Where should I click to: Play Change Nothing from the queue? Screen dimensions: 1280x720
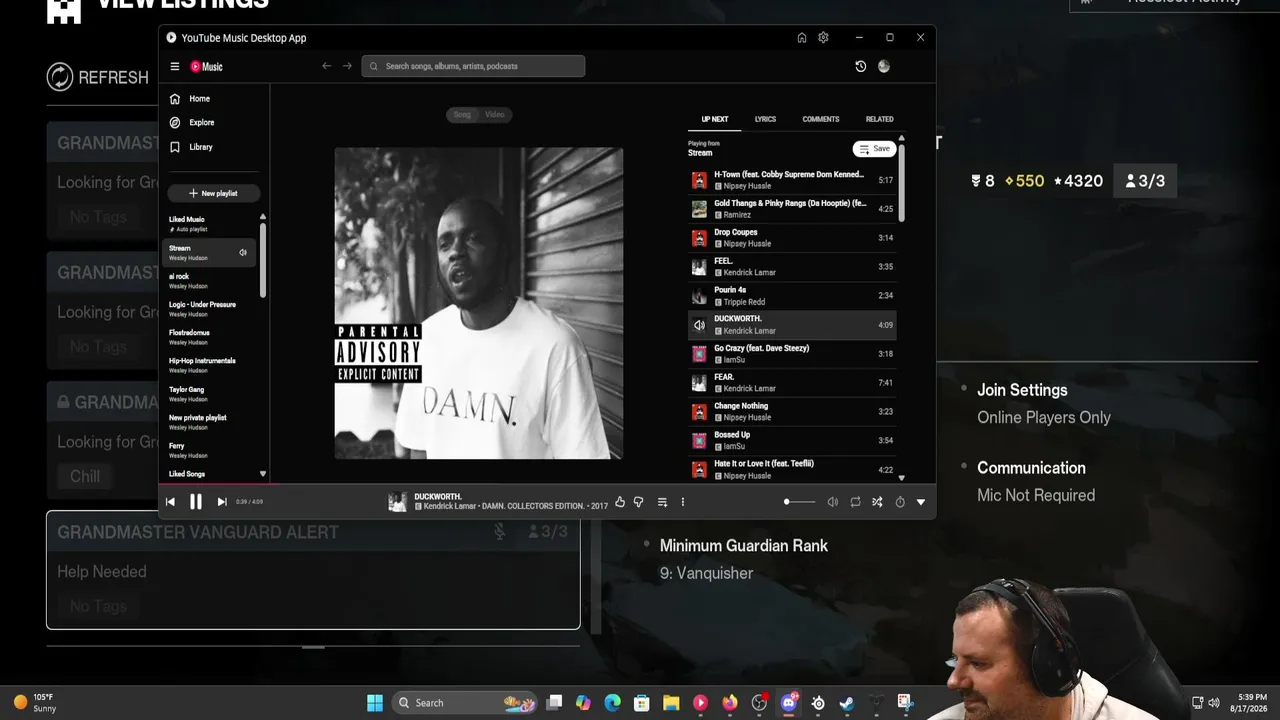(792, 412)
